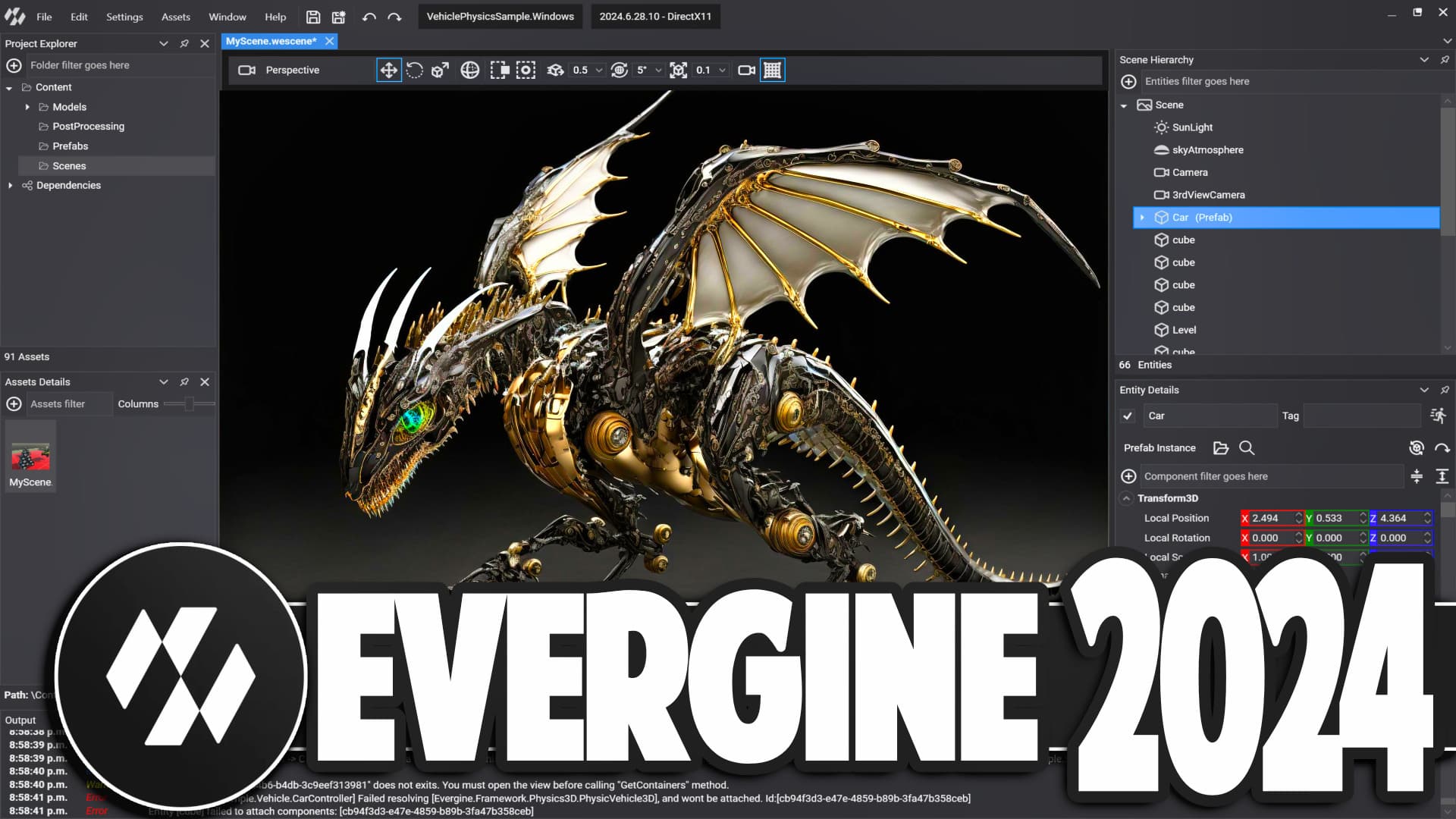Viewport: 1456px width, 819px height.
Task: Click the Undo arrow in the top bar
Action: point(369,16)
